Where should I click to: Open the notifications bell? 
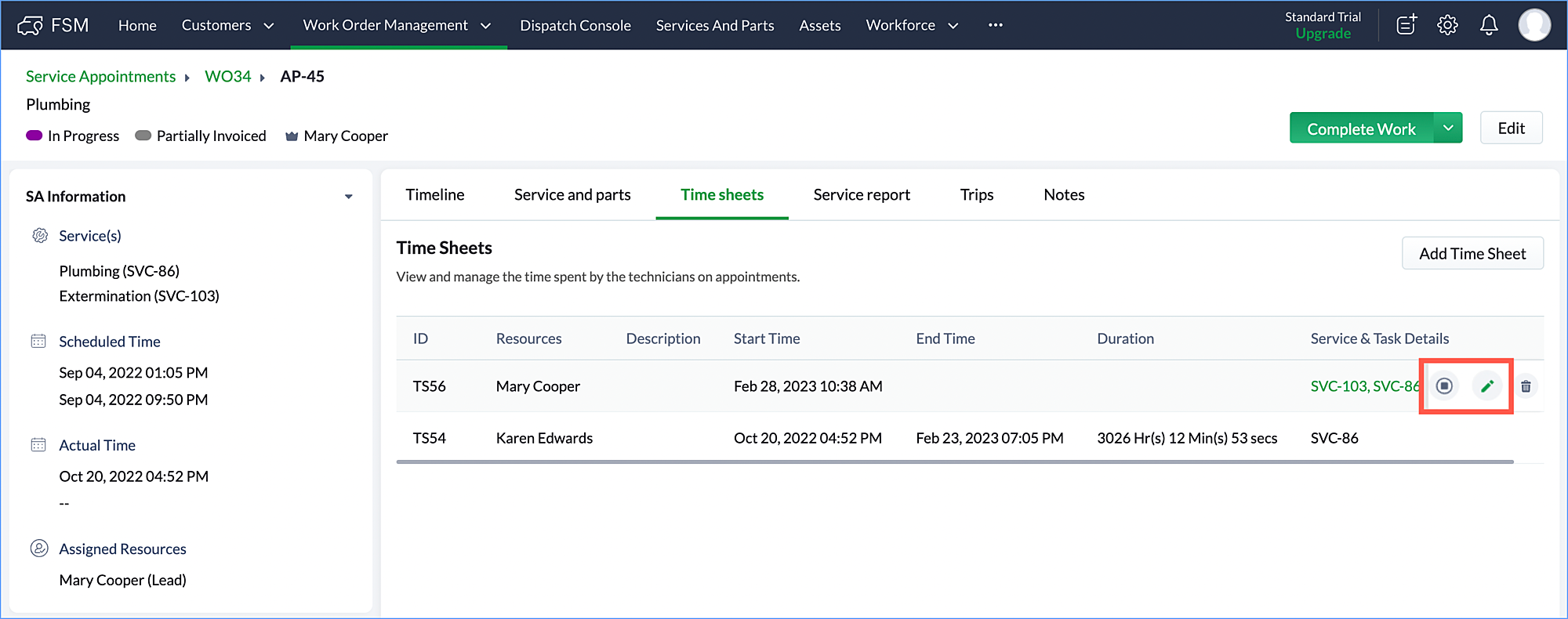(x=1489, y=25)
